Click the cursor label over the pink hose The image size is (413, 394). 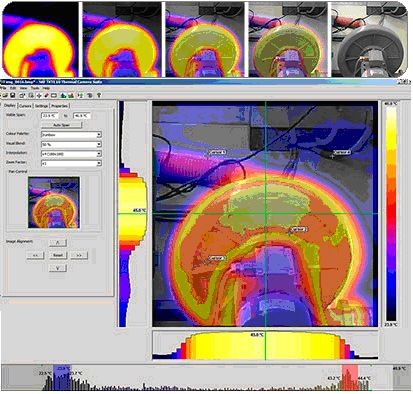click(217, 152)
